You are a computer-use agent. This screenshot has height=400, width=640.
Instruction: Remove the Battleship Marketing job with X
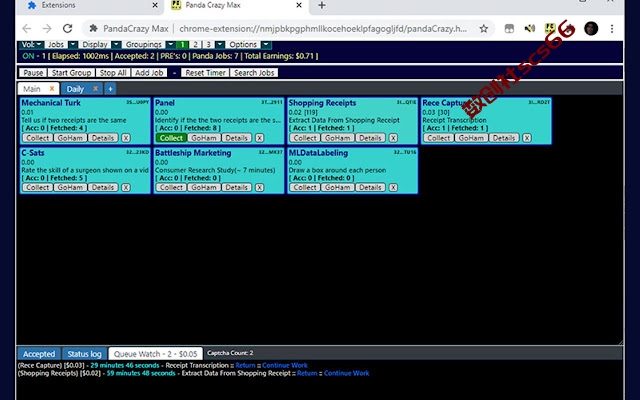click(x=259, y=187)
